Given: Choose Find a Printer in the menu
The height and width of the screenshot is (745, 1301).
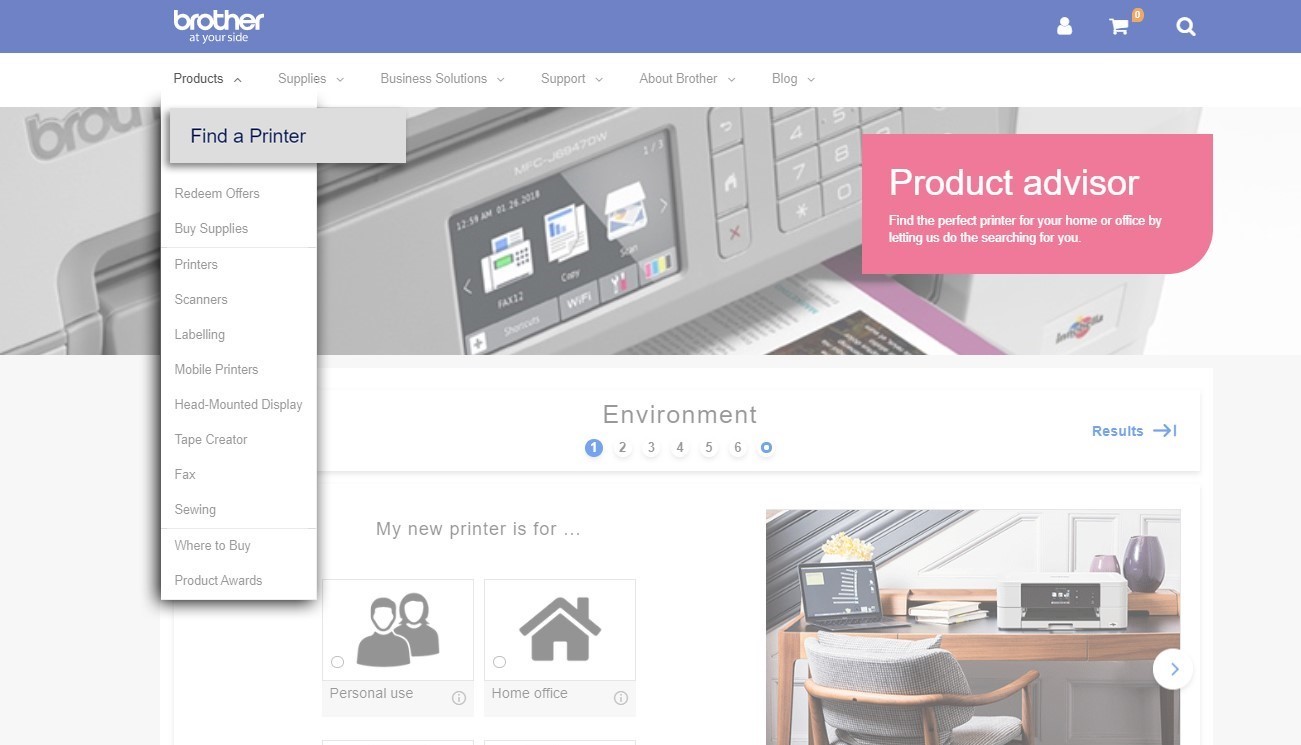Looking at the screenshot, I should coord(288,136).
